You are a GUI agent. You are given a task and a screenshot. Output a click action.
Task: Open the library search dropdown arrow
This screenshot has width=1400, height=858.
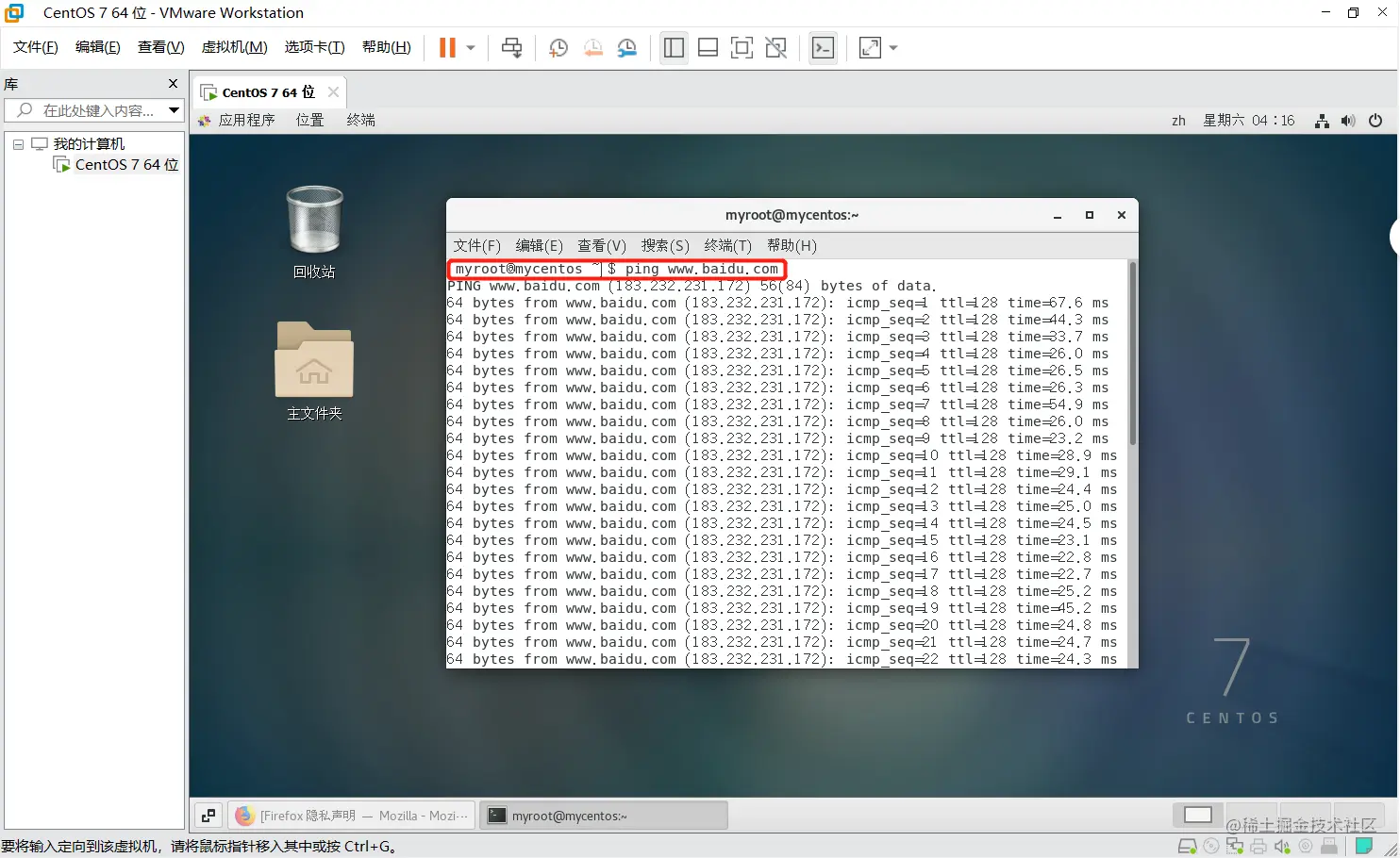coord(174,110)
